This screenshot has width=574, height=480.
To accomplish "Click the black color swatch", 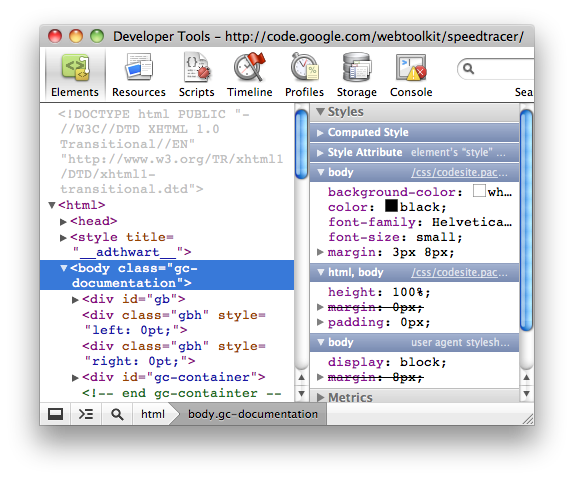I will point(391,205).
